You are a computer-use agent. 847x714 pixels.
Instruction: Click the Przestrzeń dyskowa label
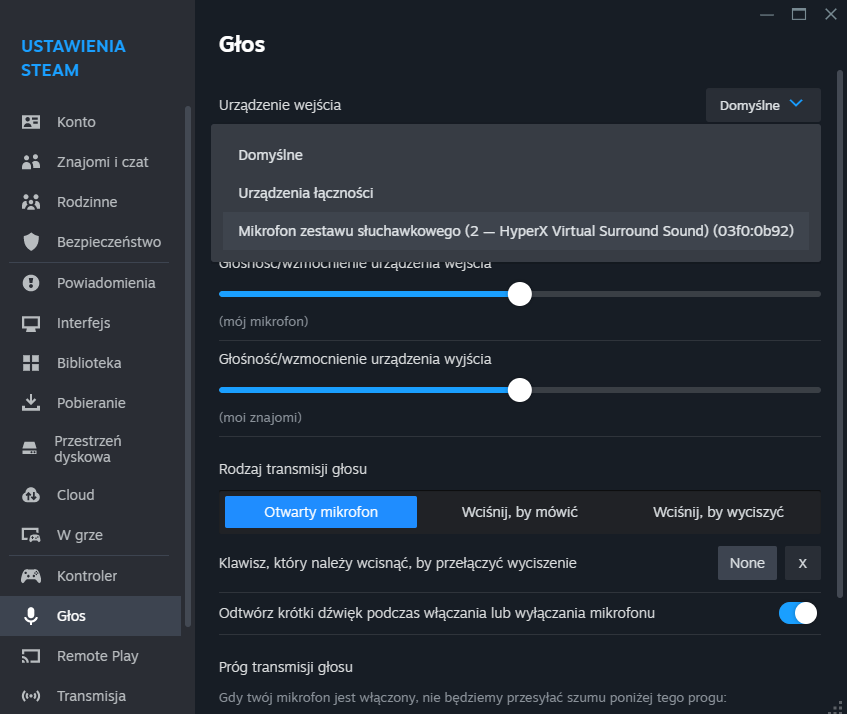[x=88, y=449]
